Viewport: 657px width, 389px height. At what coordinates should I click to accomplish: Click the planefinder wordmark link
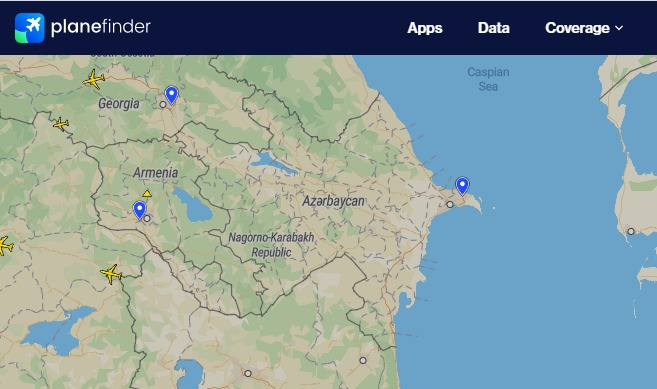pyautogui.click(x=101, y=27)
